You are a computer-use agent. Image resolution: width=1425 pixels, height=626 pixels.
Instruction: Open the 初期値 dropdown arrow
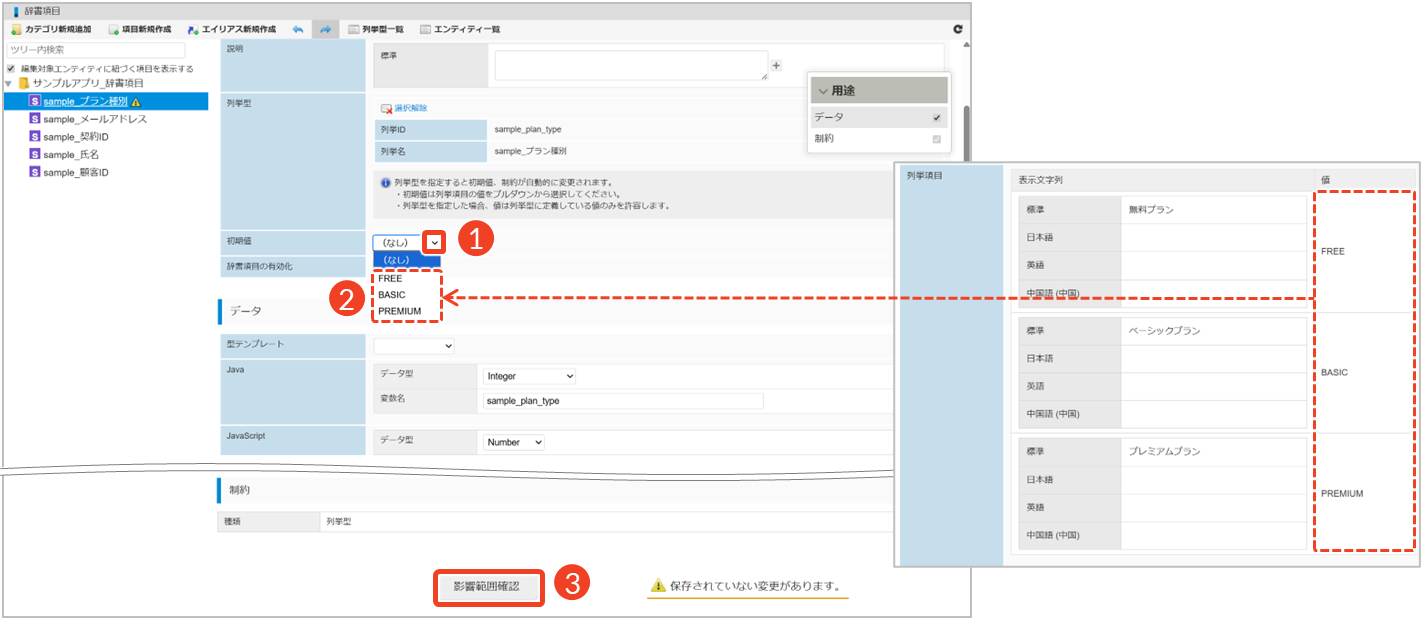434,242
